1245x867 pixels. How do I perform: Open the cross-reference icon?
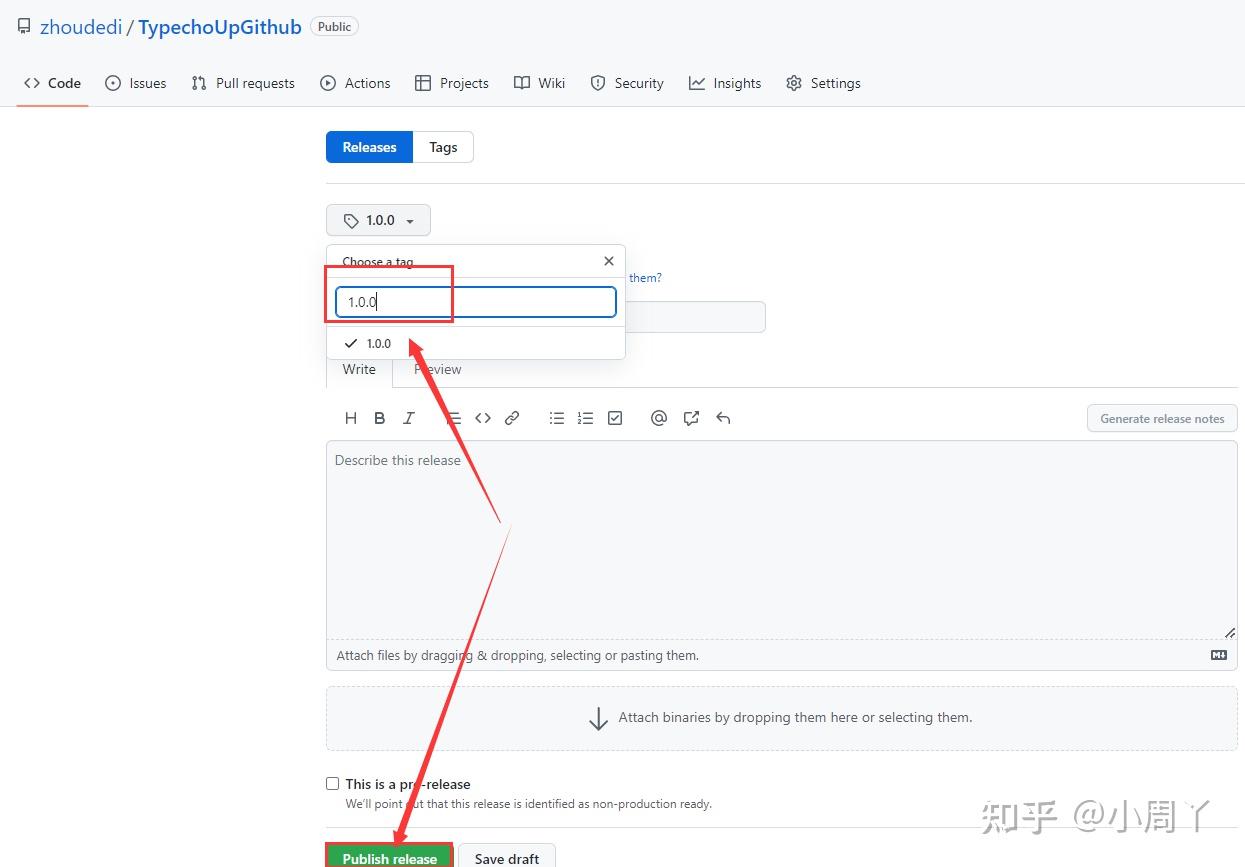(691, 417)
